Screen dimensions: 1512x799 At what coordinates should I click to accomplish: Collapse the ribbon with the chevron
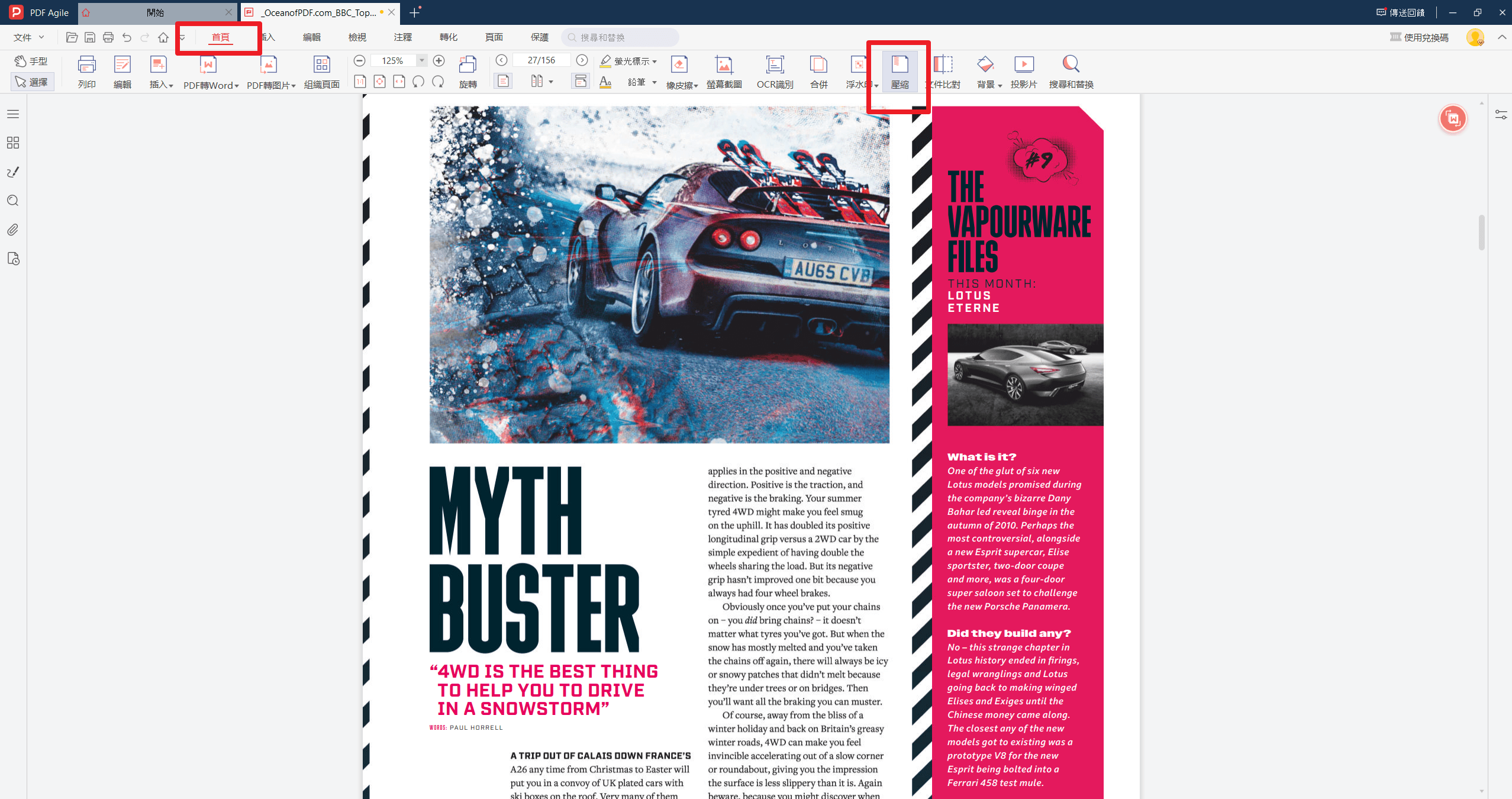coord(1502,37)
